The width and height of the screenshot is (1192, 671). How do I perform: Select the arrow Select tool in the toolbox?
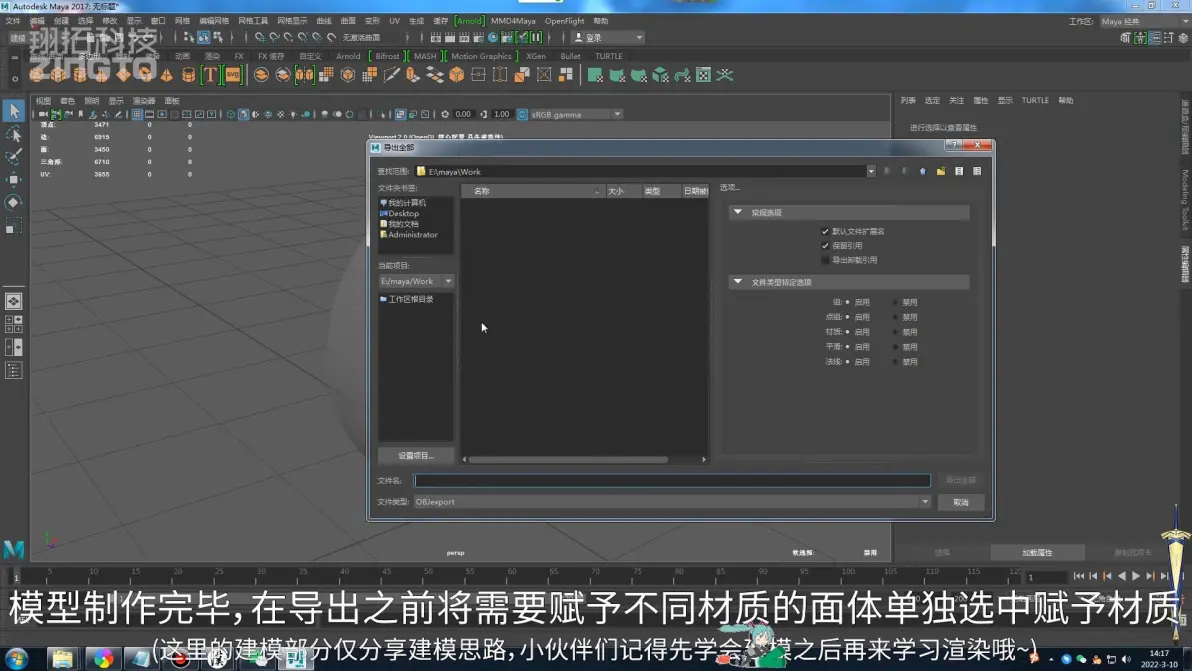click(x=14, y=111)
